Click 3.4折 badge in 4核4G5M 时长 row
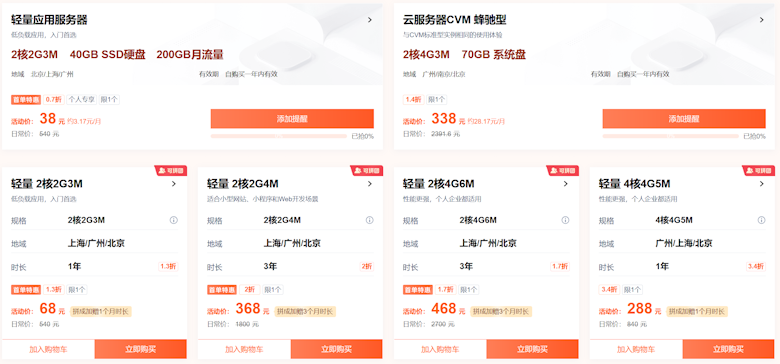The image size is (780, 364). coord(755,267)
